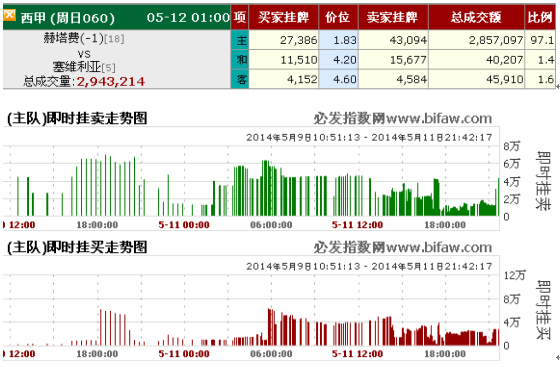
Task: Select the 和 row label cell
Action: tap(240, 59)
